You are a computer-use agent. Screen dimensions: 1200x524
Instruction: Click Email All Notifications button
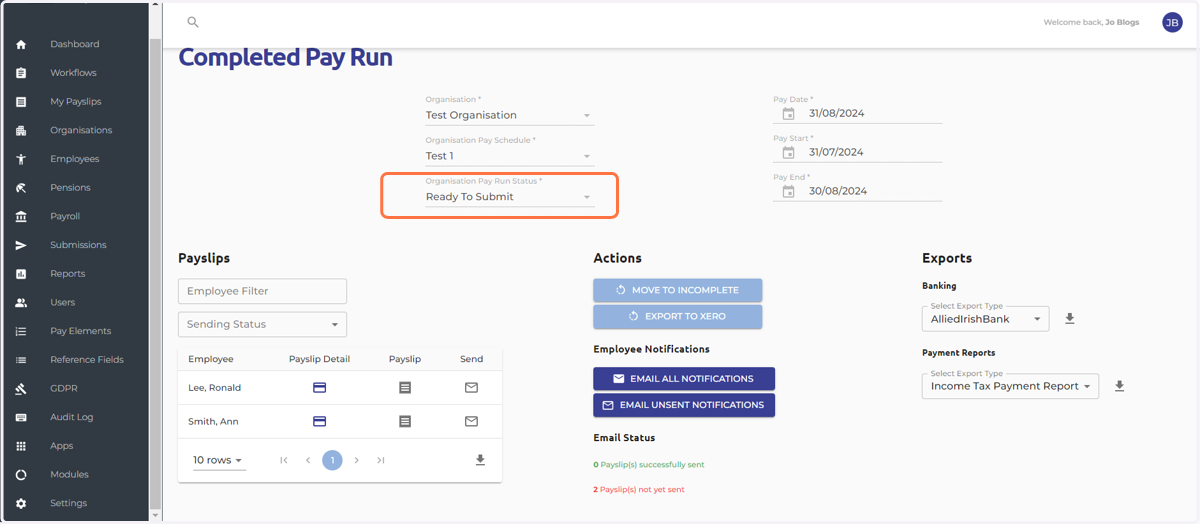684,379
